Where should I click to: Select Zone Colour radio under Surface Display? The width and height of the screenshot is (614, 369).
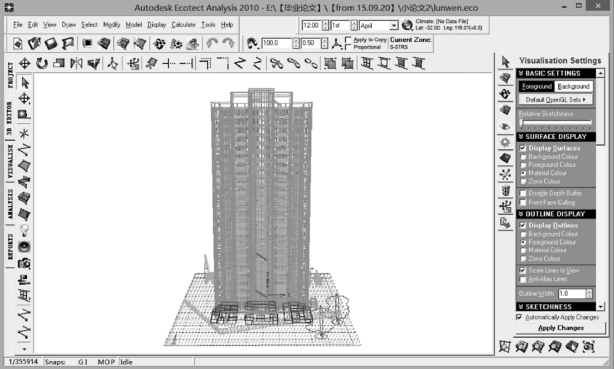click(523, 181)
